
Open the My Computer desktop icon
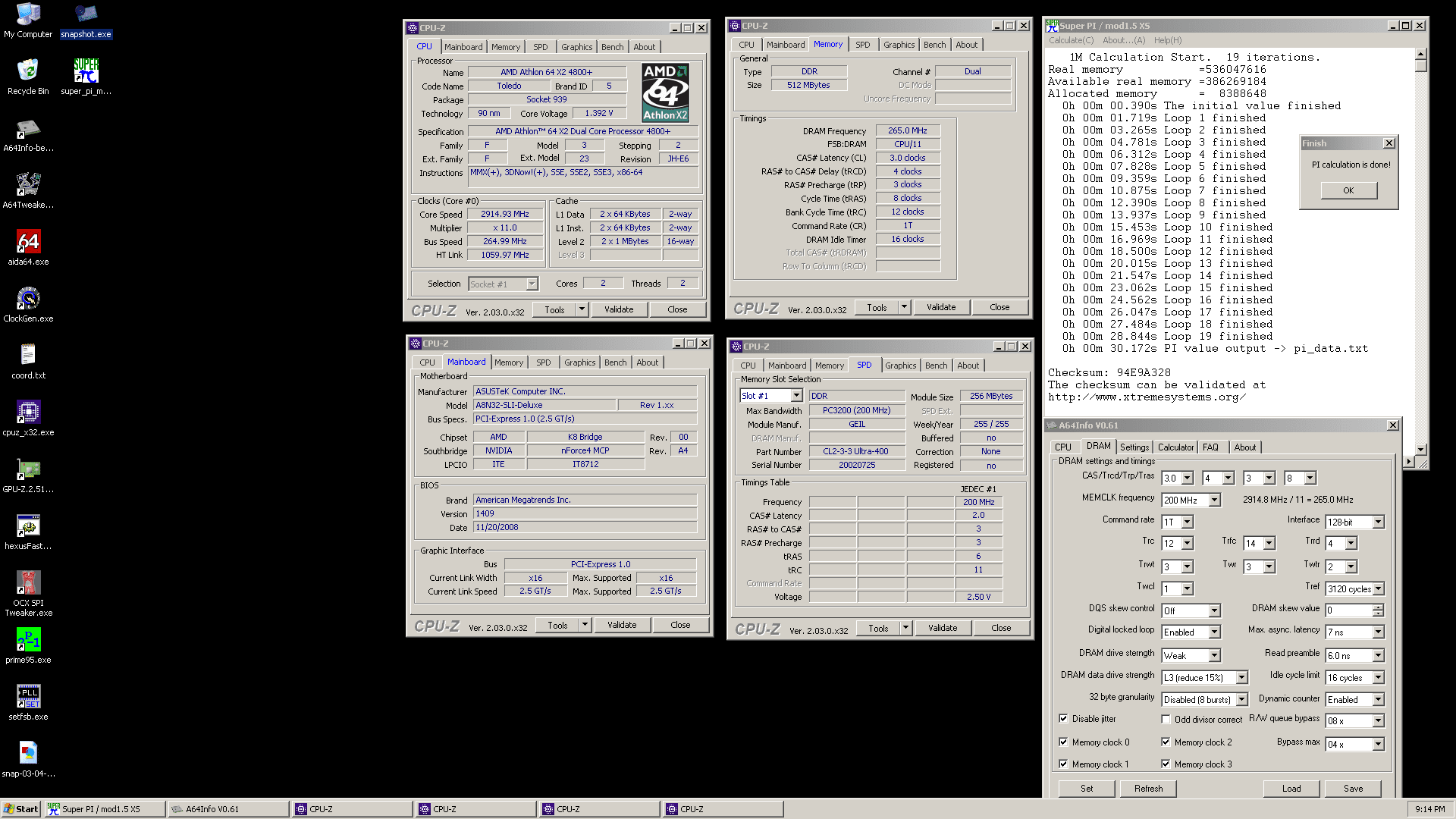point(28,20)
